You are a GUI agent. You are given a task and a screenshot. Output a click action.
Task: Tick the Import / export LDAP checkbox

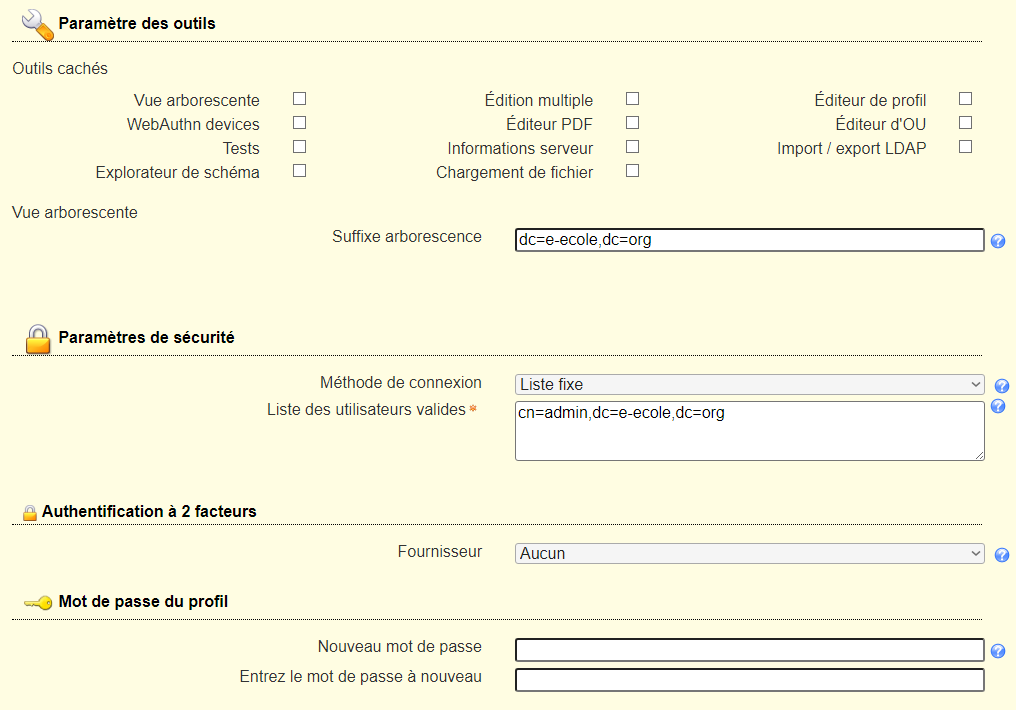point(965,147)
